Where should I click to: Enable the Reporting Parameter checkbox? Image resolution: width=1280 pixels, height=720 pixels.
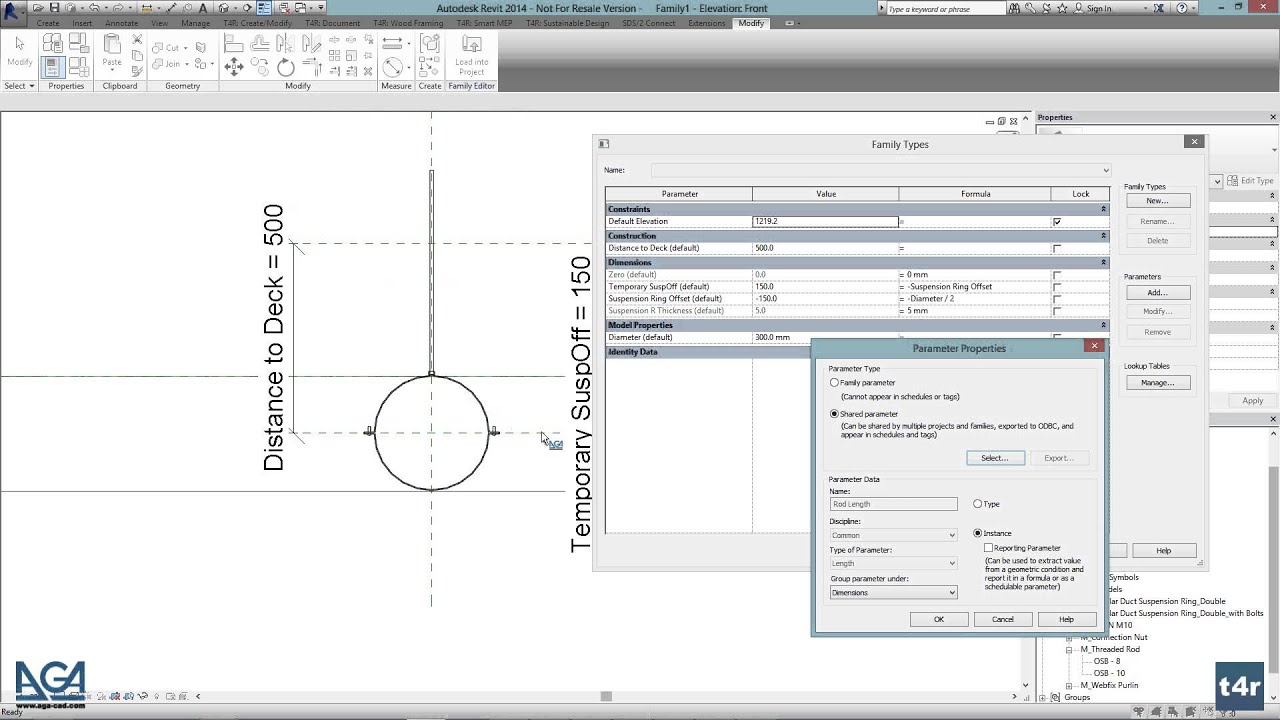988,548
